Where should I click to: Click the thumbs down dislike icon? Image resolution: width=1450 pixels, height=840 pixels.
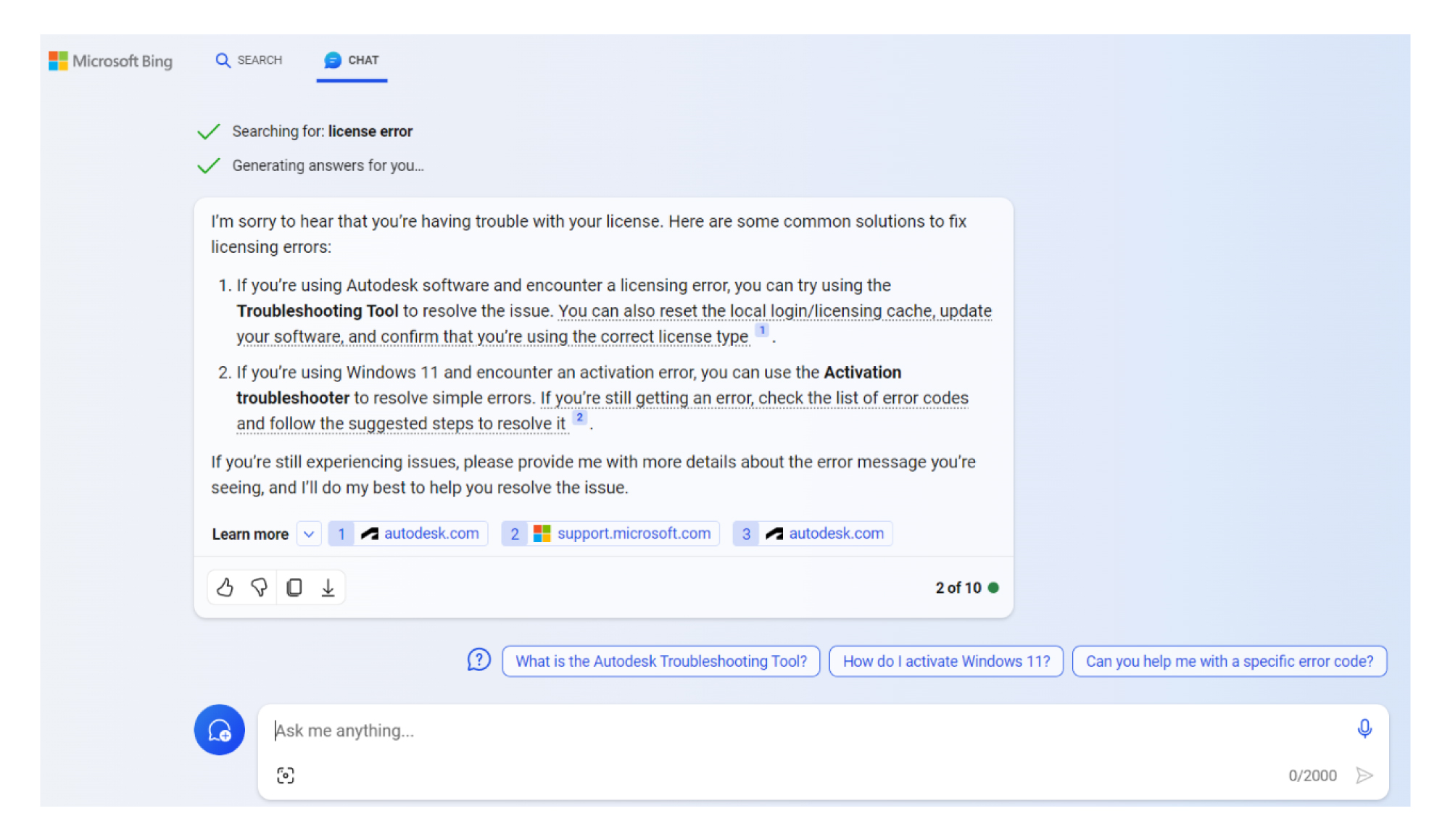(259, 587)
